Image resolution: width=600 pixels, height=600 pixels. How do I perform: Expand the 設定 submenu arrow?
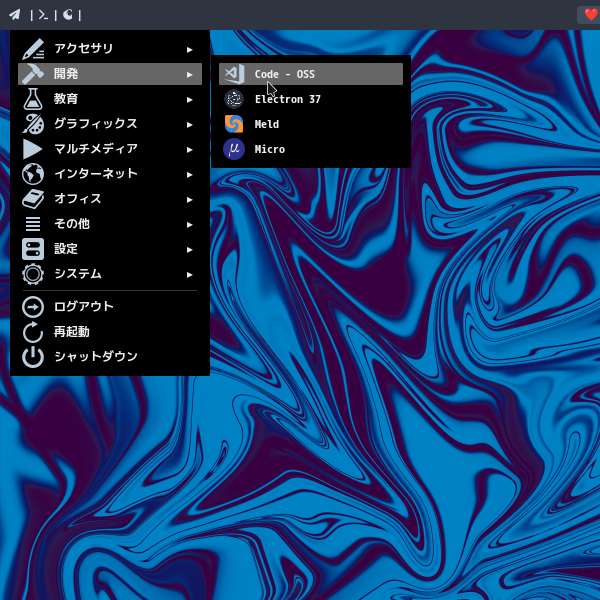189,249
